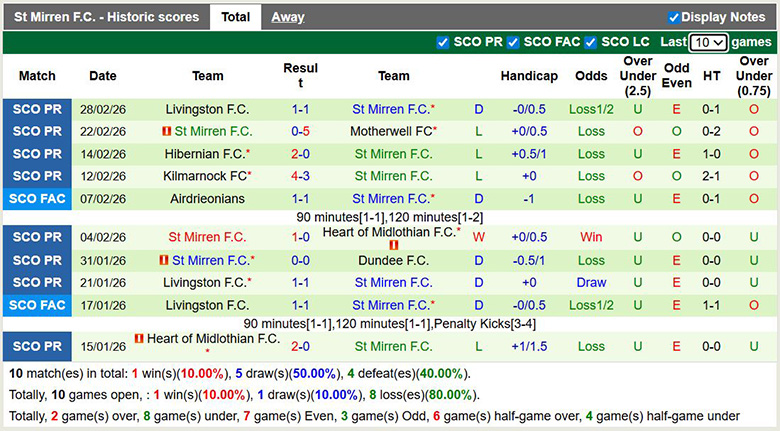Image resolution: width=780 pixels, height=431 pixels.
Task: Click red card icon in Dundee match row
Action: pos(163,260)
